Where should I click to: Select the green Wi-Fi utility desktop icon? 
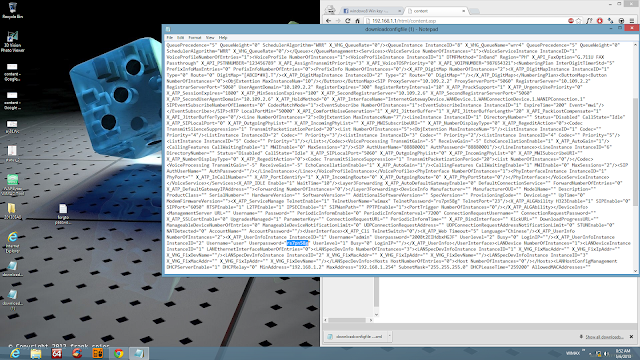click(12, 184)
